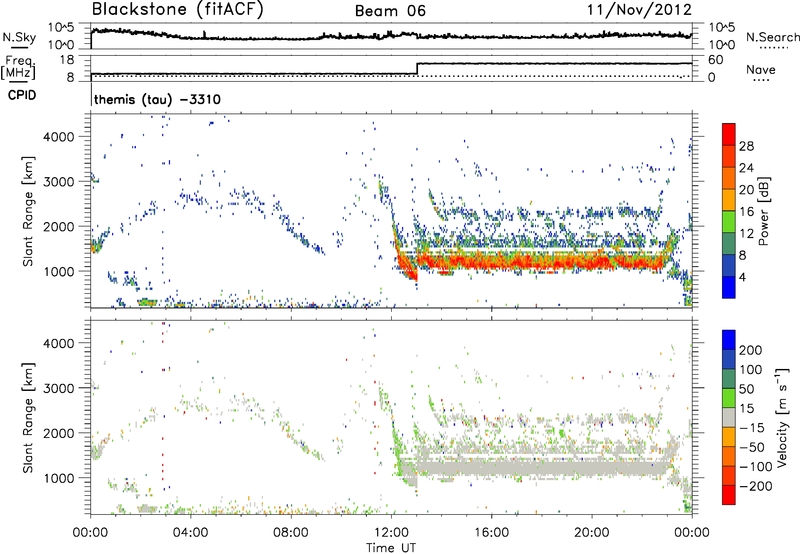Click the '100' velocity color bar label
This screenshot has width=800, height=554.
(751, 370)
